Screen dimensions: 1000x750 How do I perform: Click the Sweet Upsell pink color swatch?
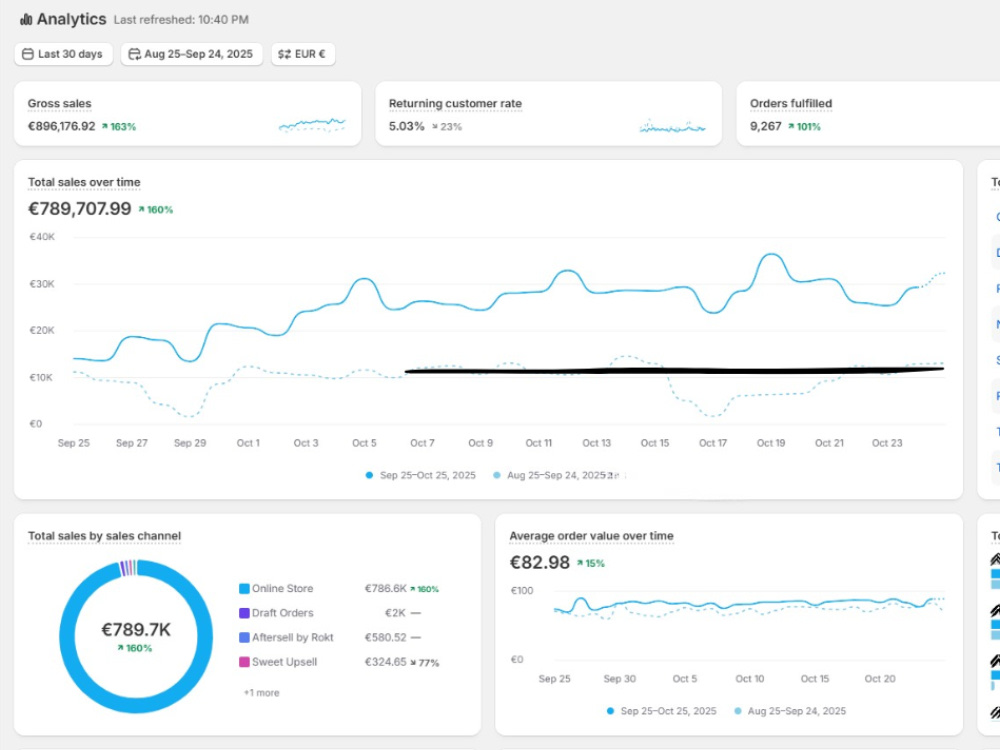[244, 662]
